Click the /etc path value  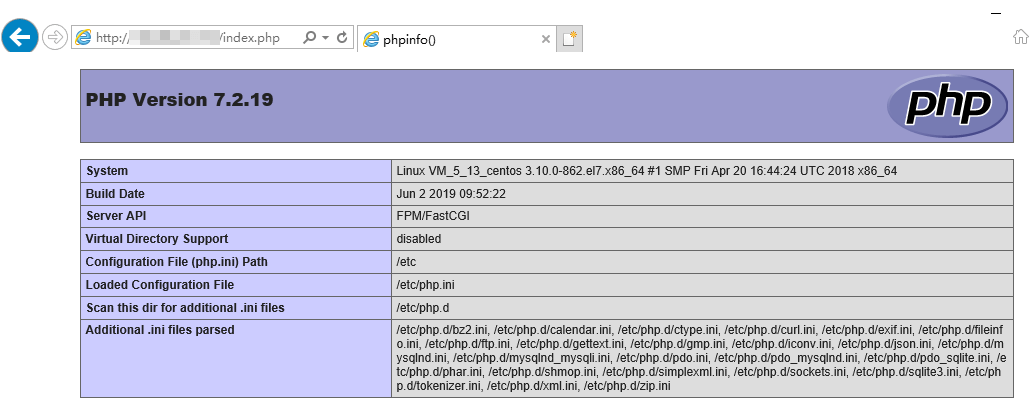(406, 262)
